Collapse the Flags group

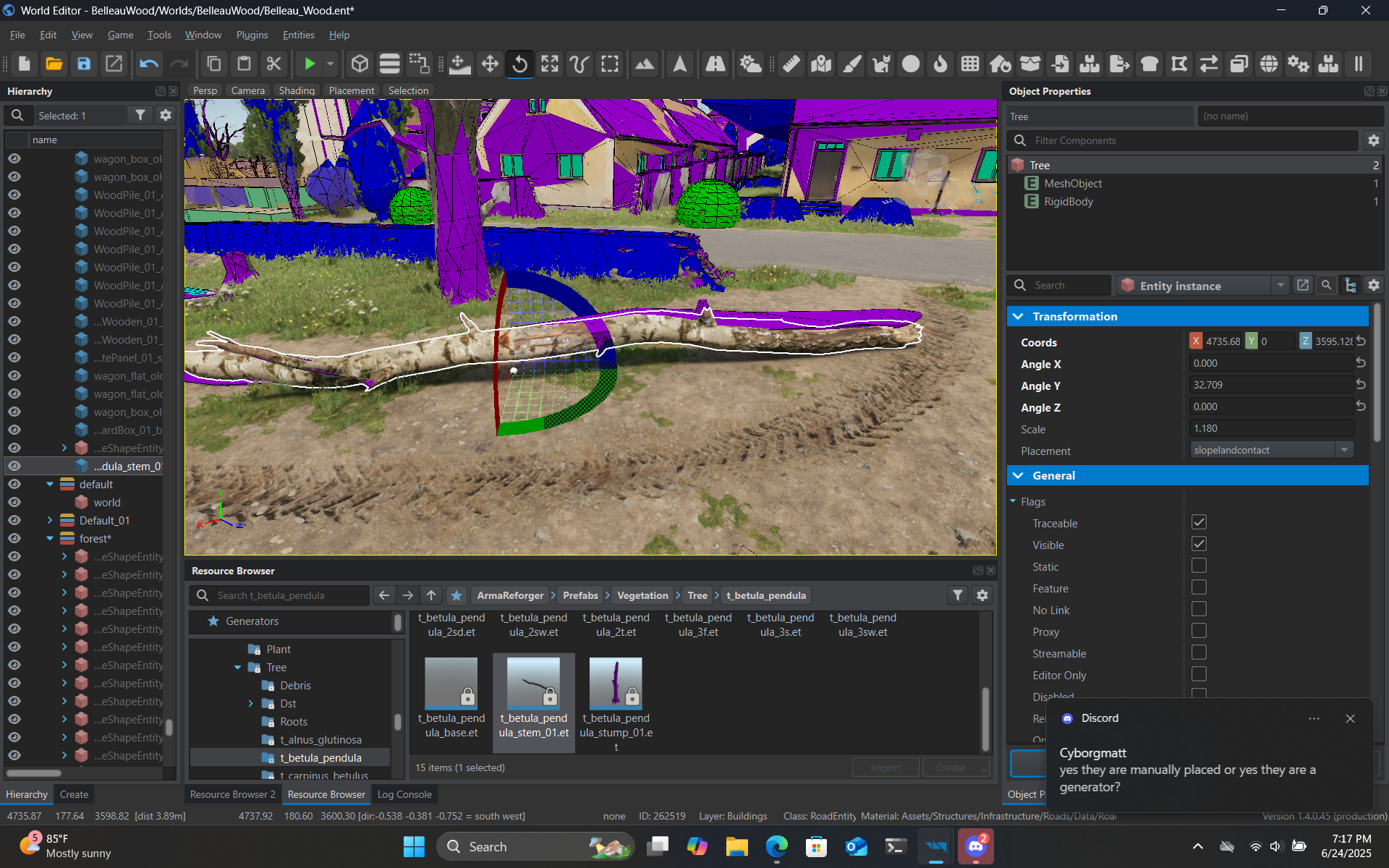tap(1013, 501)
